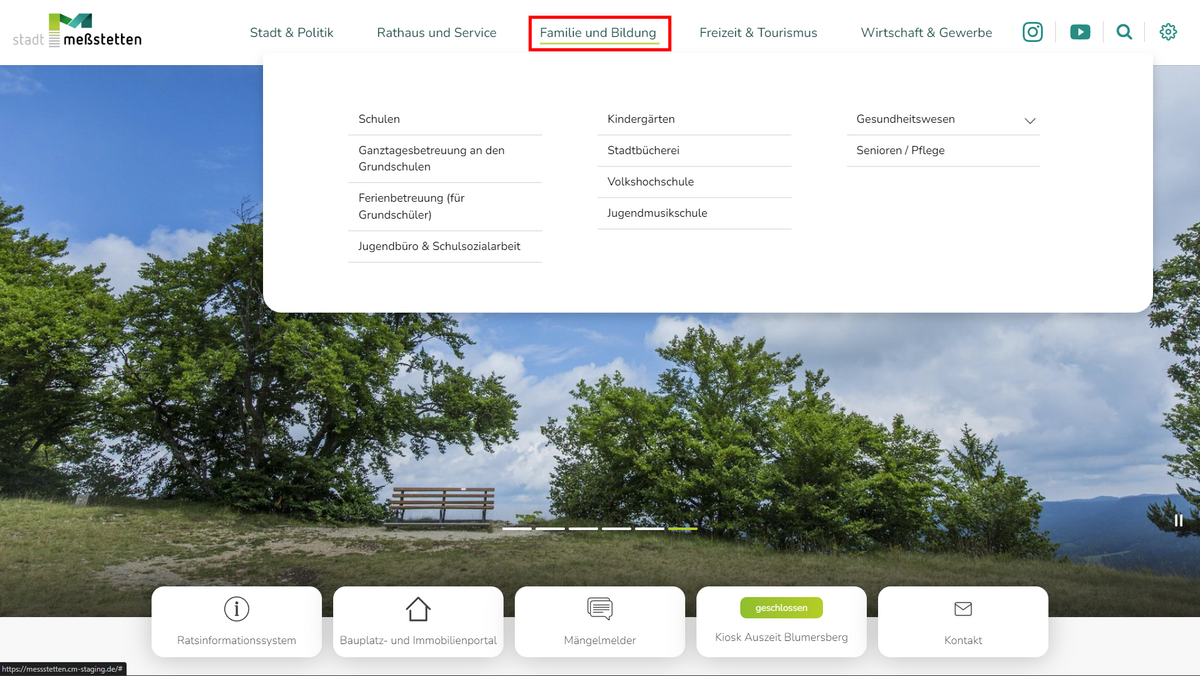Click the Ratsinformationssystem info icon
The image size is (1200, 676).
click(x=236, y=608)
